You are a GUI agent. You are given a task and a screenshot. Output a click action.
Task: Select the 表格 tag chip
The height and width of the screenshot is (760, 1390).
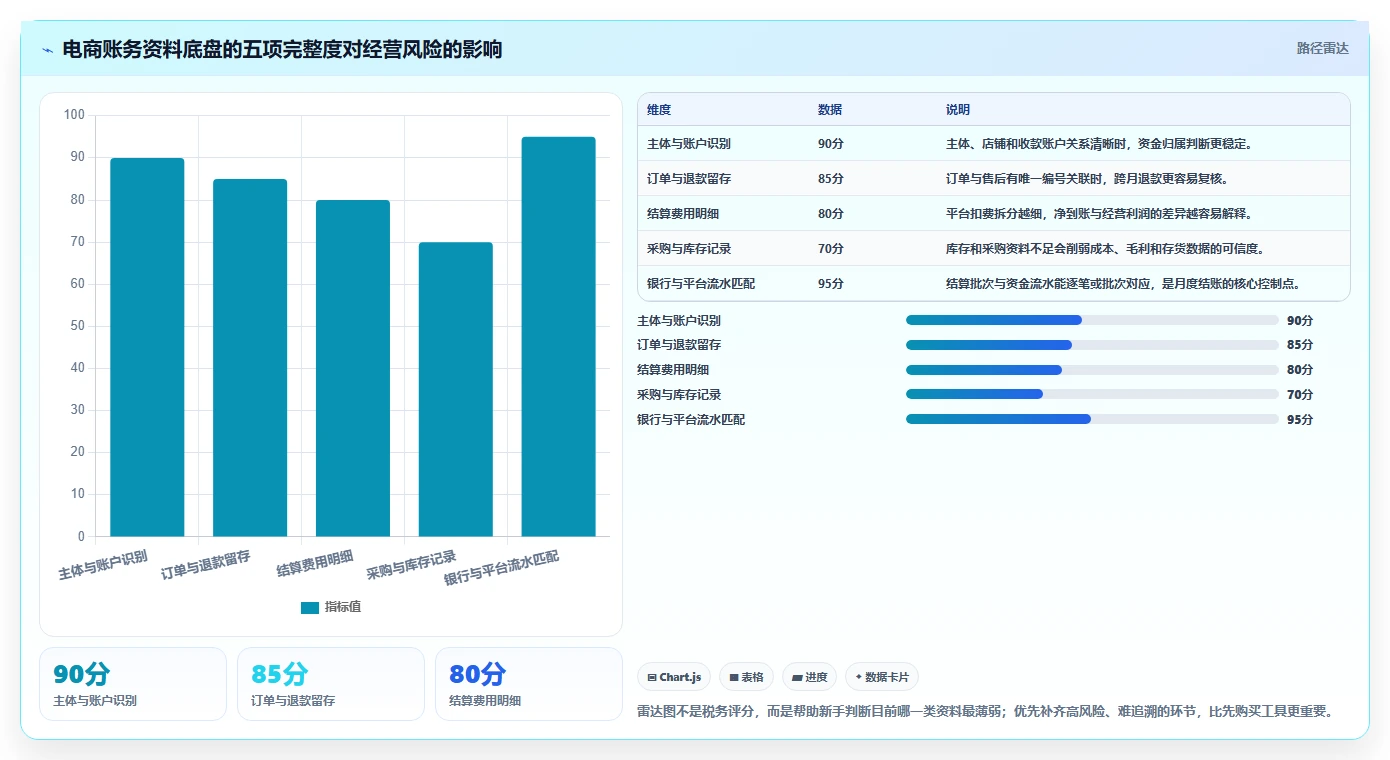[746, 677]
